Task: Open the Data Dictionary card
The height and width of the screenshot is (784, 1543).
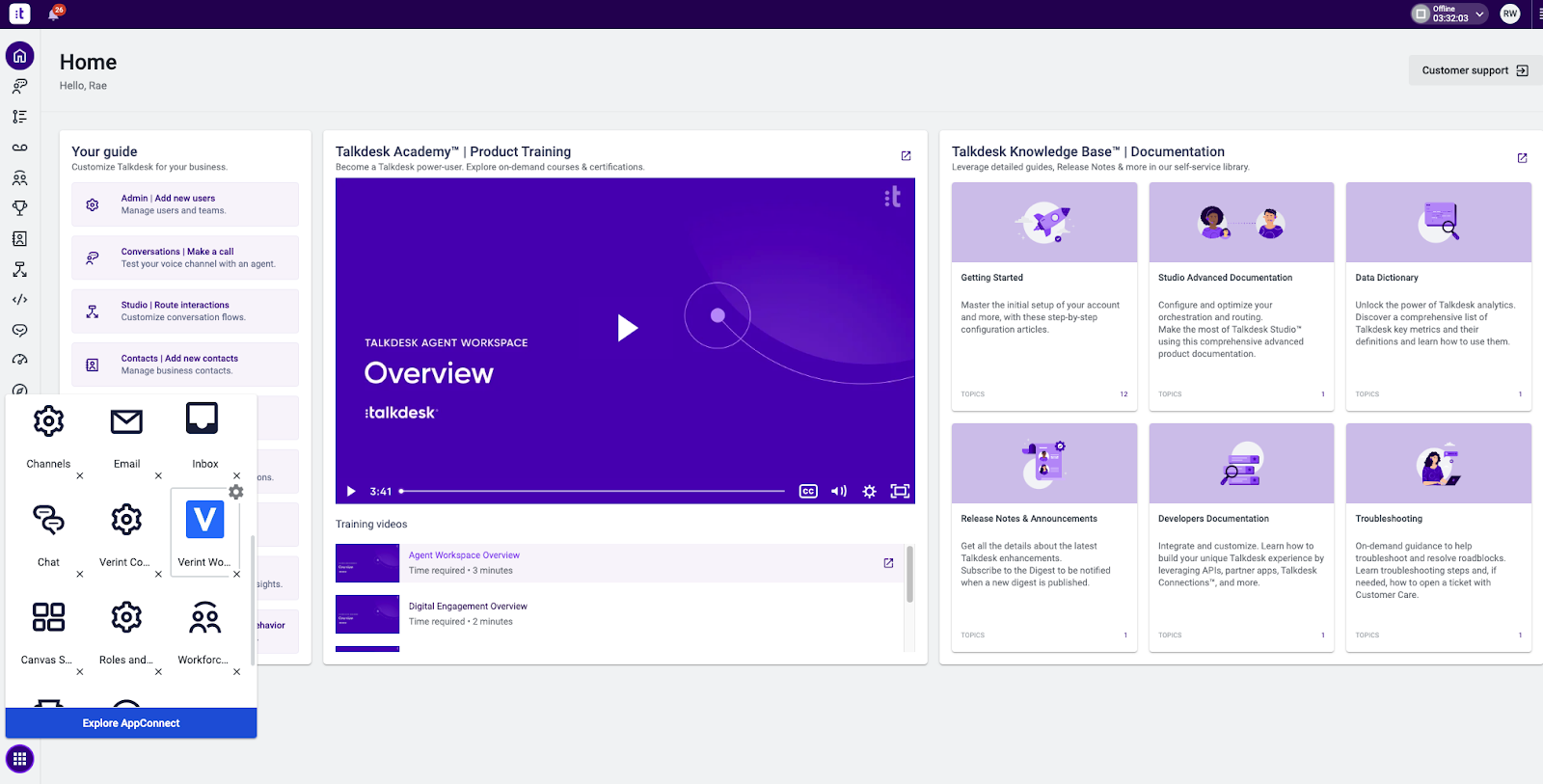Action: click(x=1439, y=297)
